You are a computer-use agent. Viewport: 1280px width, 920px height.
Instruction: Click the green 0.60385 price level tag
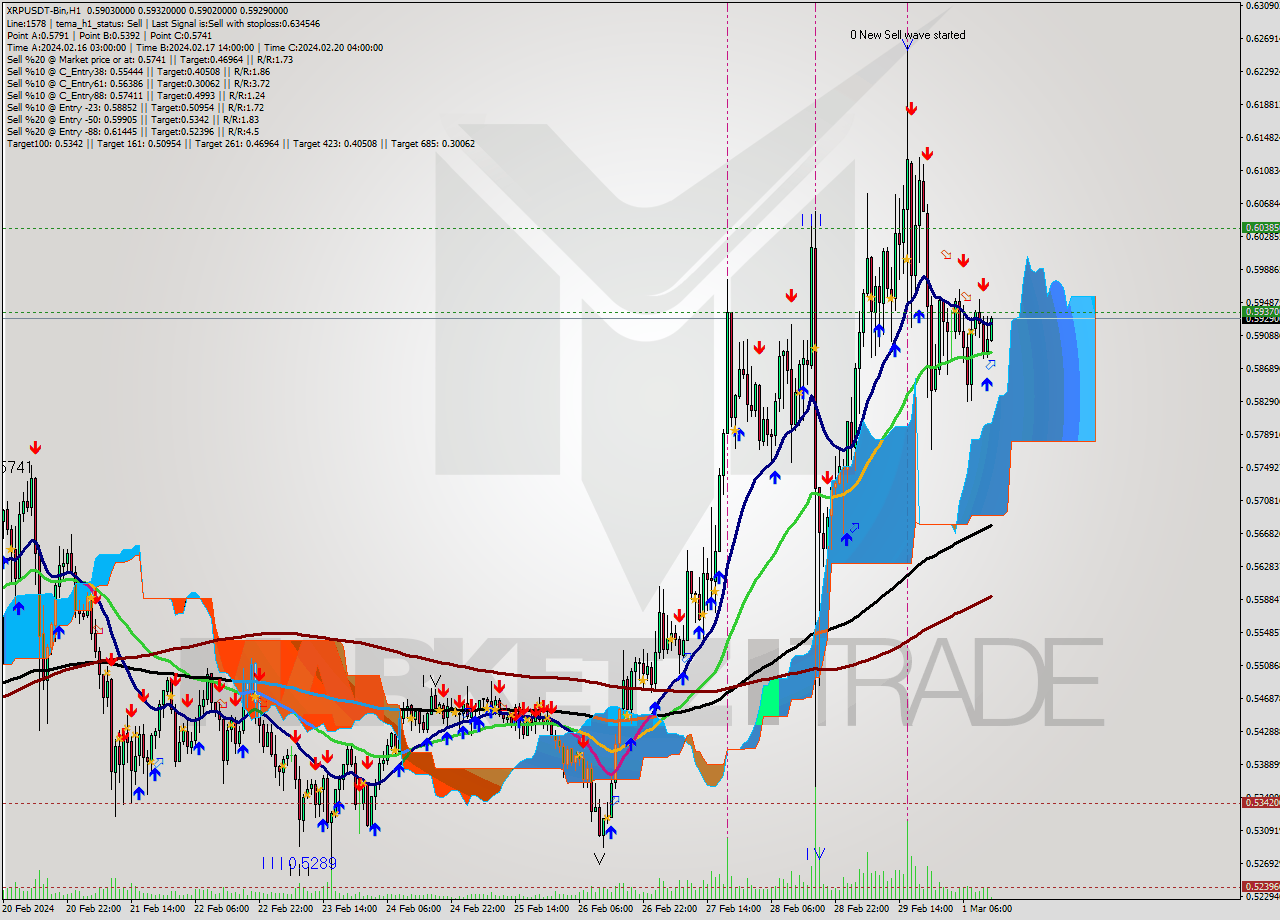pyautogui.click(x=1261, y=228)
